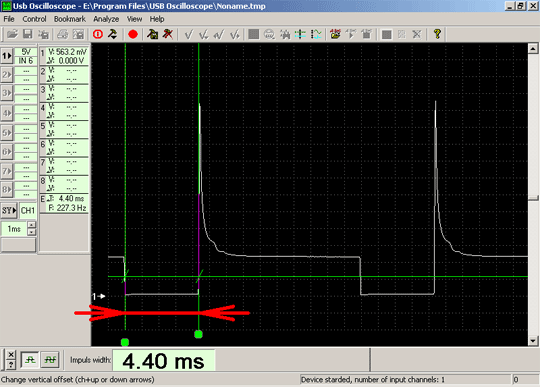Click the print preview icon
Image resolution: width=540 pixels, height=387 pixels.
79,34
